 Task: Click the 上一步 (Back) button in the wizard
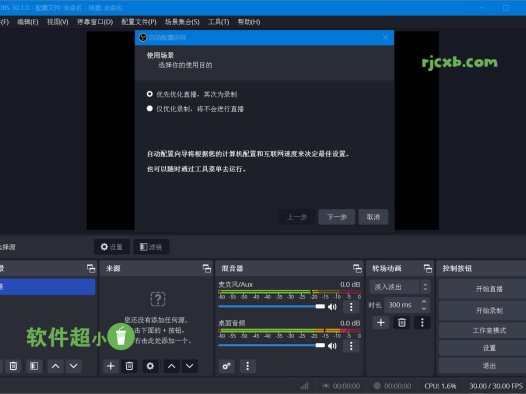click(x=297, y=217)
